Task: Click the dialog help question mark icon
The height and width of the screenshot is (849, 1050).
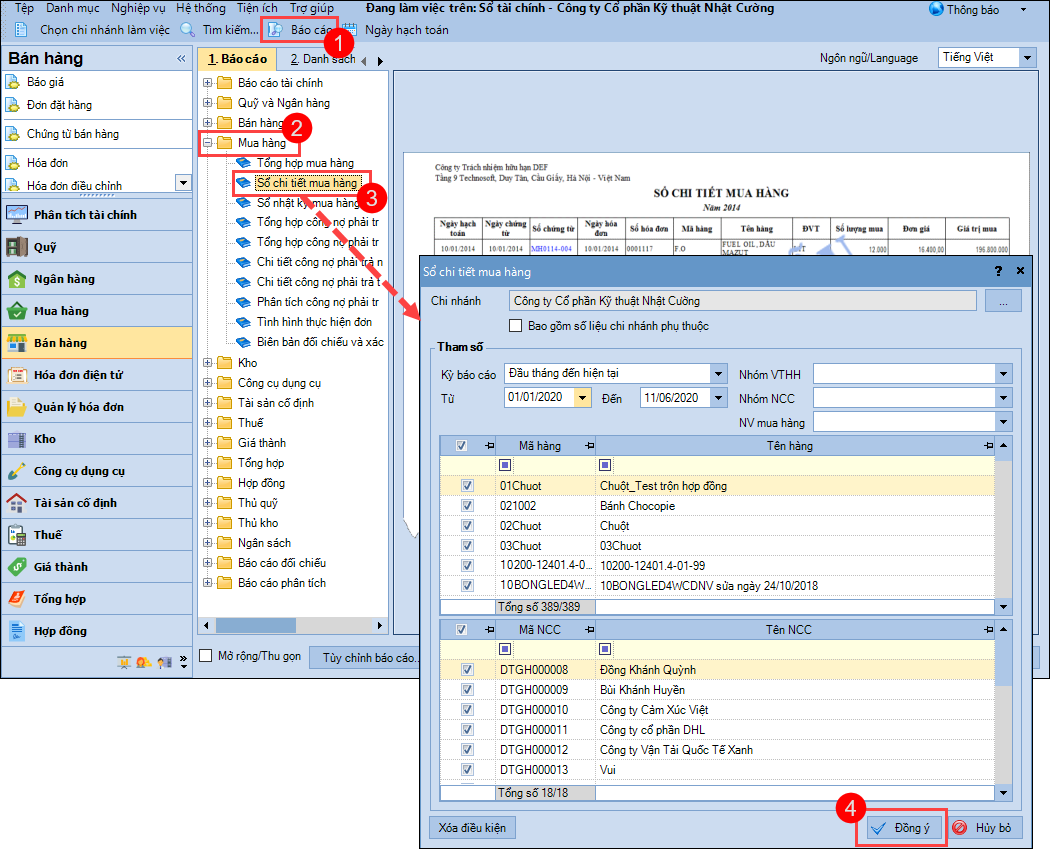Action: click(x=998, y=271)
